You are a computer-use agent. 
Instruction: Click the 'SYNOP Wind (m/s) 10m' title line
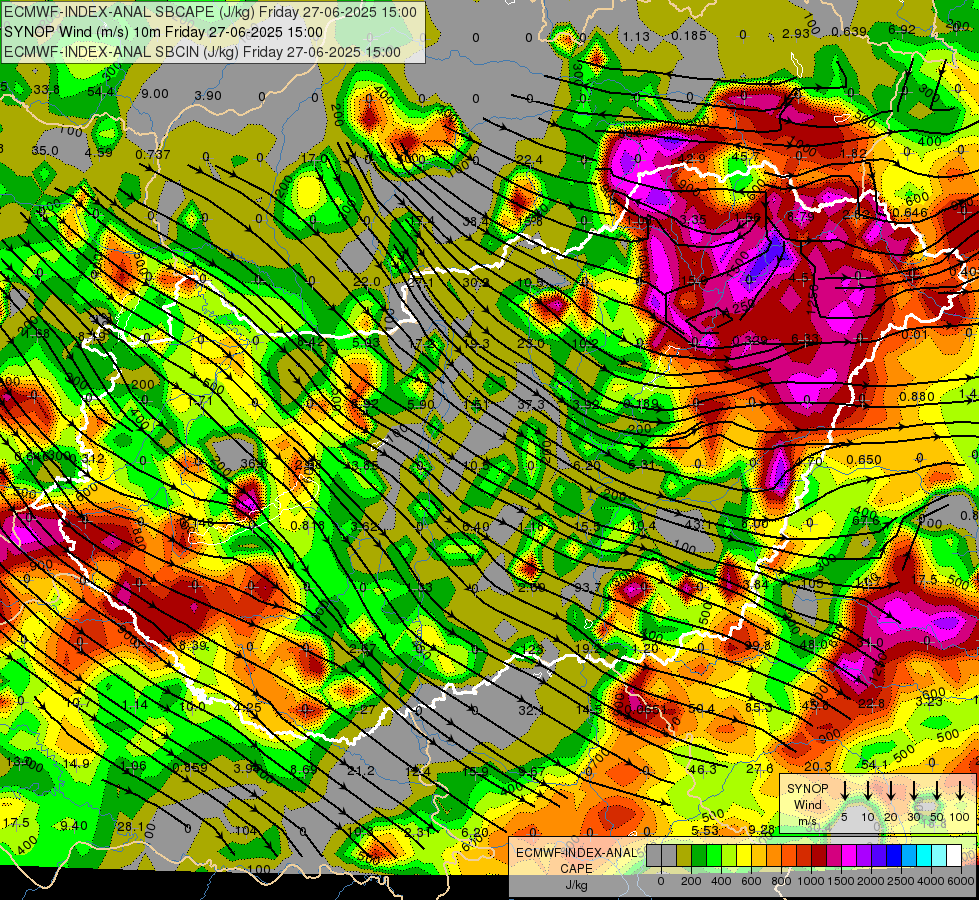[x=164, y=32]
